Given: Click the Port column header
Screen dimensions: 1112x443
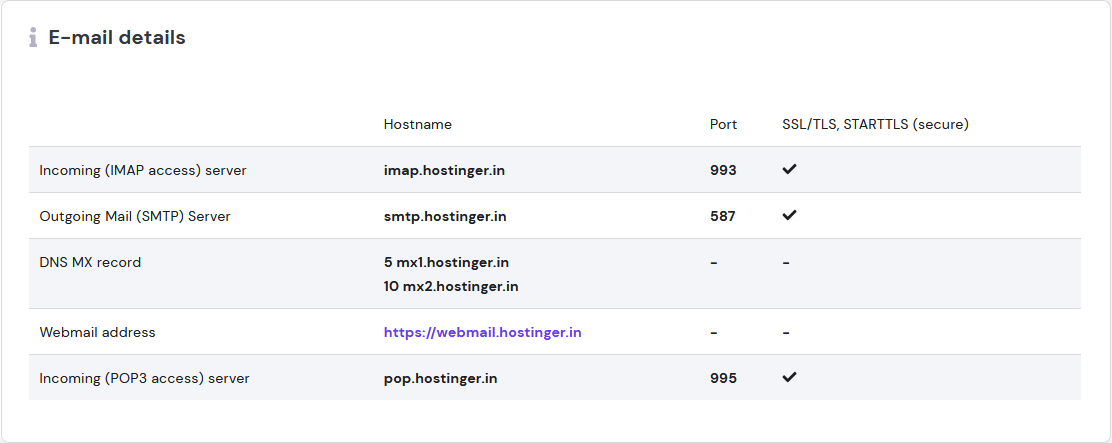Looking at the screenshot, I should (x=723, y=124).
